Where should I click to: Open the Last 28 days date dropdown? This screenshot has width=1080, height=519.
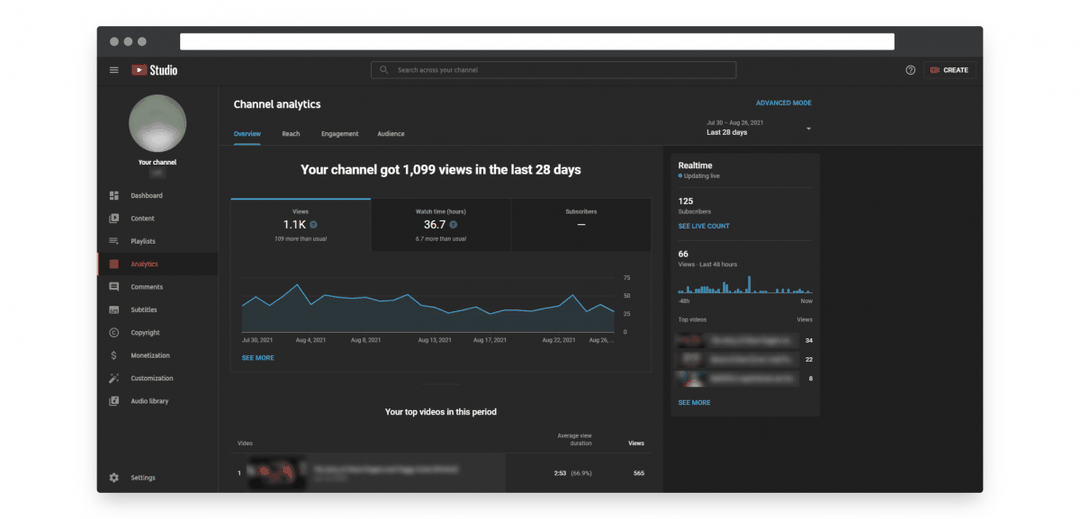click(758, 128)
